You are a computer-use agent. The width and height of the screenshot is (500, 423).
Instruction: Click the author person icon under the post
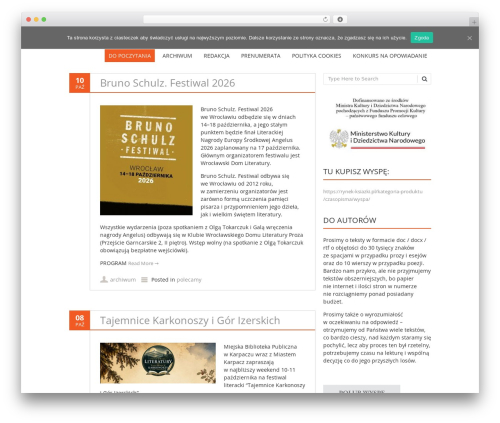(104, 279)
